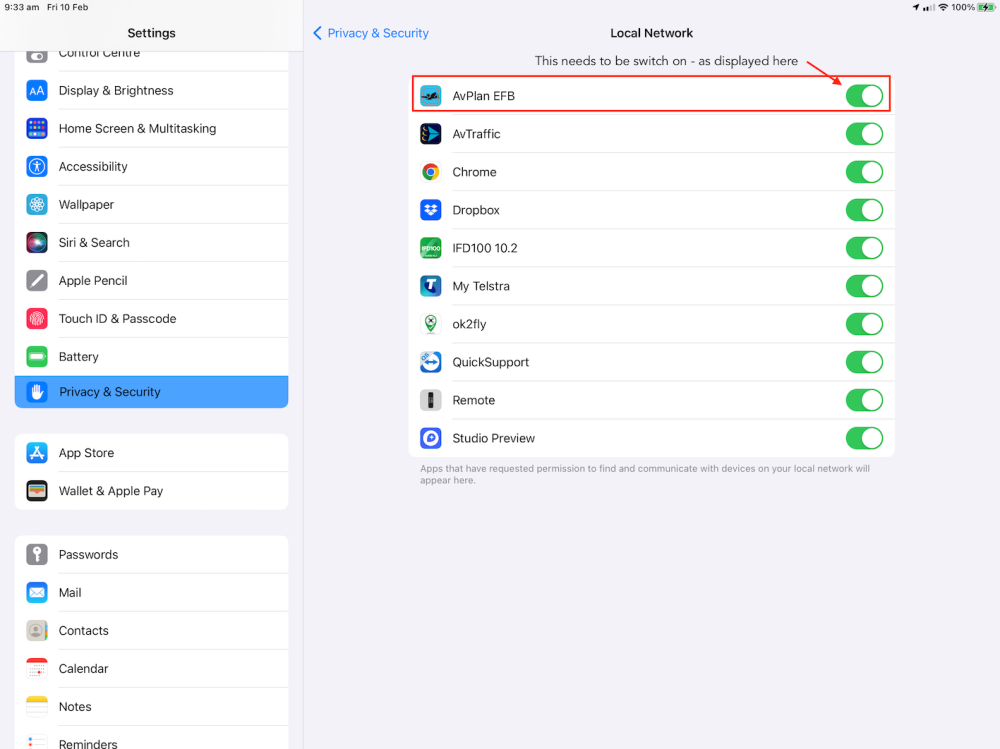Tap the Dropbox app icon
This screenshot has width=1000, height=749.
point(431,210)
